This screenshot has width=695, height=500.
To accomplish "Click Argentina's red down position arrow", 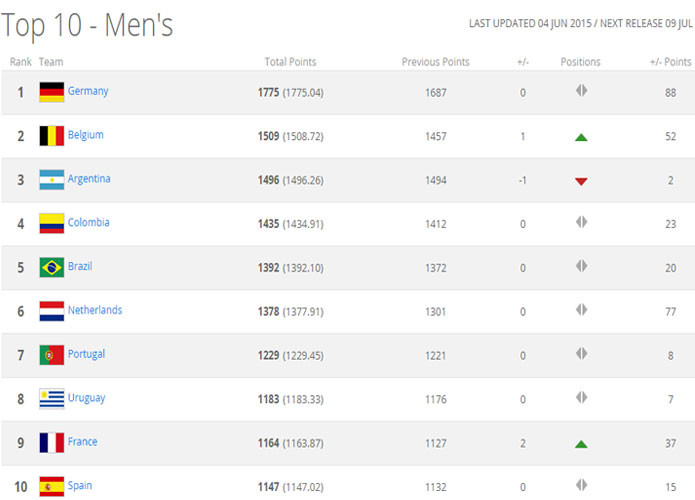I will pos(581,181).
